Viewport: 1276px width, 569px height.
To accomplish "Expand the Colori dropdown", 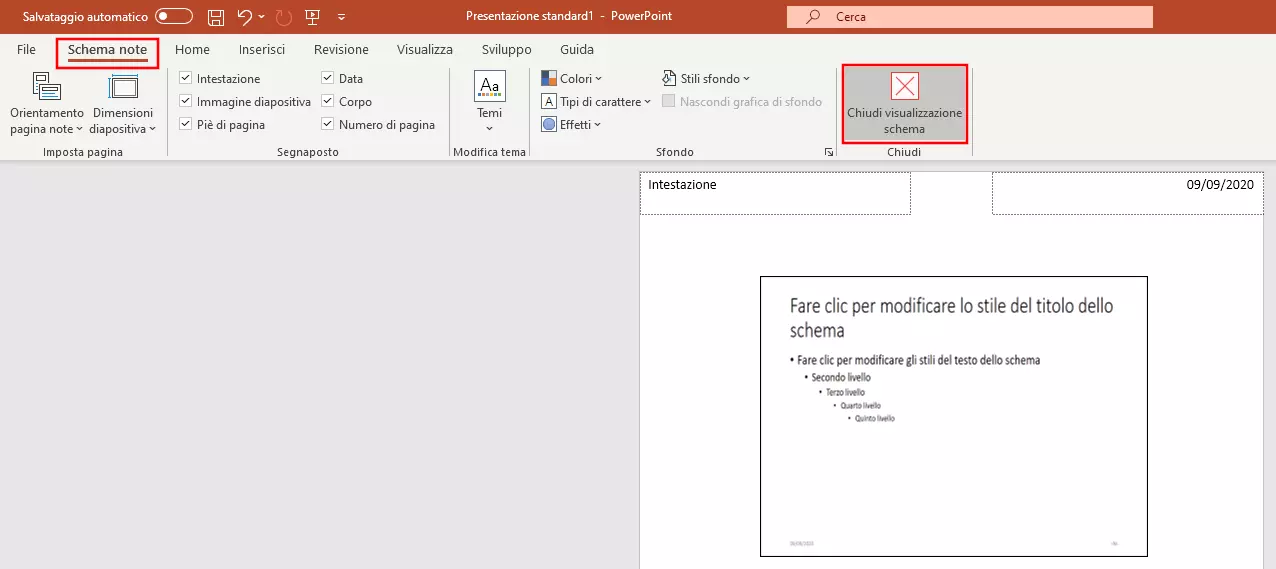I will click(x=572, y=78).
